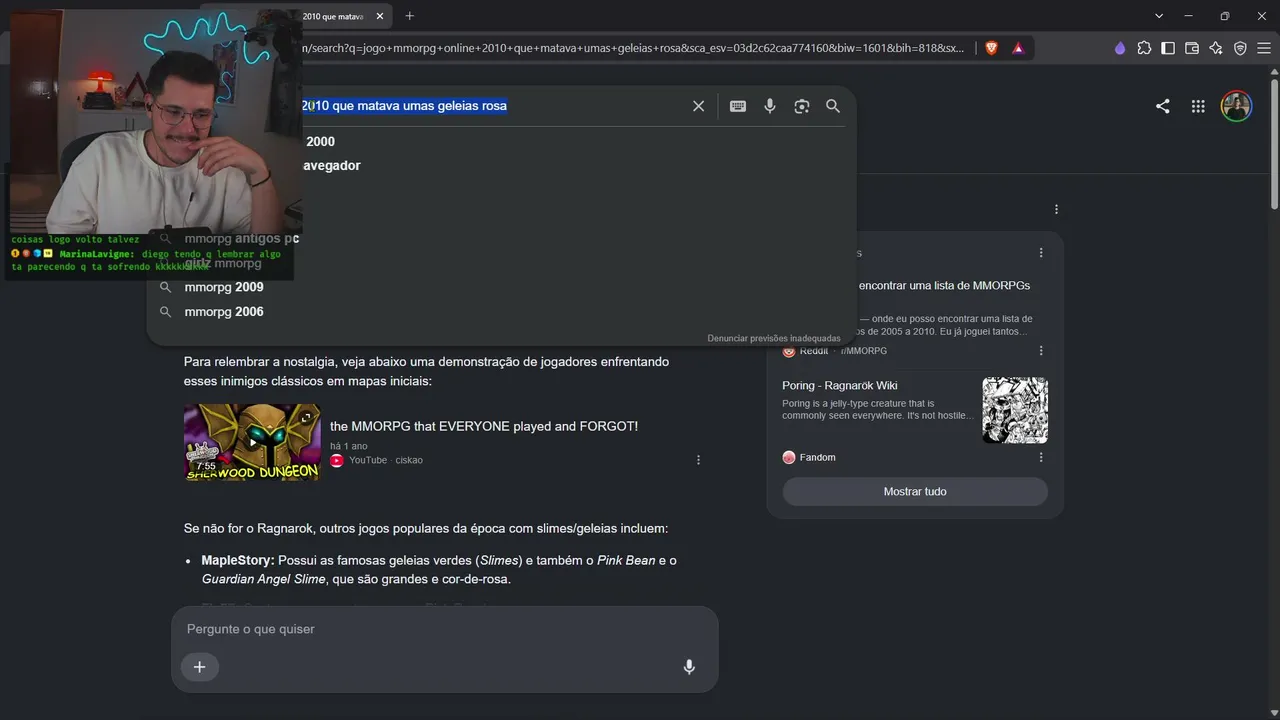Toggle the browser sidebar panel
The width and height of the screenshot is (1280, 720).
[1168, 48]
